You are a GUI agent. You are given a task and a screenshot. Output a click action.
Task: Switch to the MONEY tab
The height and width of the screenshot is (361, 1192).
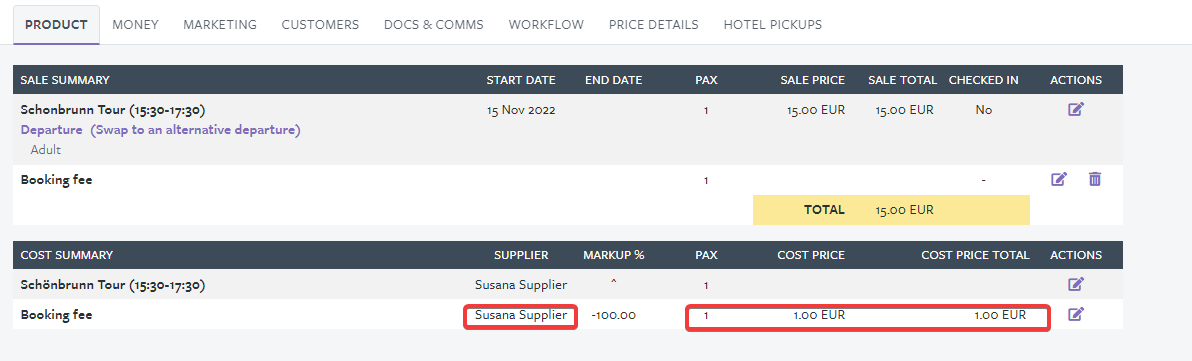pyautogui.click(x=135, y=24)
